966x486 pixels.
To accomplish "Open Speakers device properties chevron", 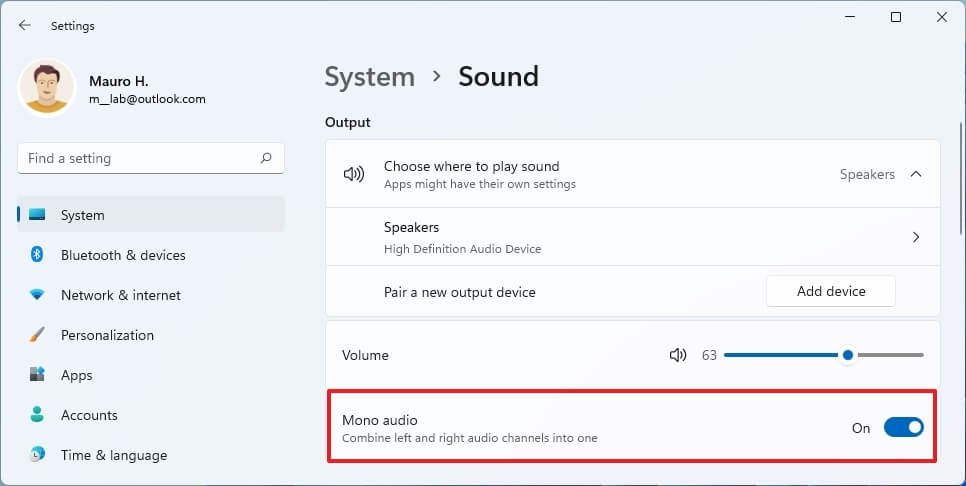I will pyautogui.click(x=916, y=238).
